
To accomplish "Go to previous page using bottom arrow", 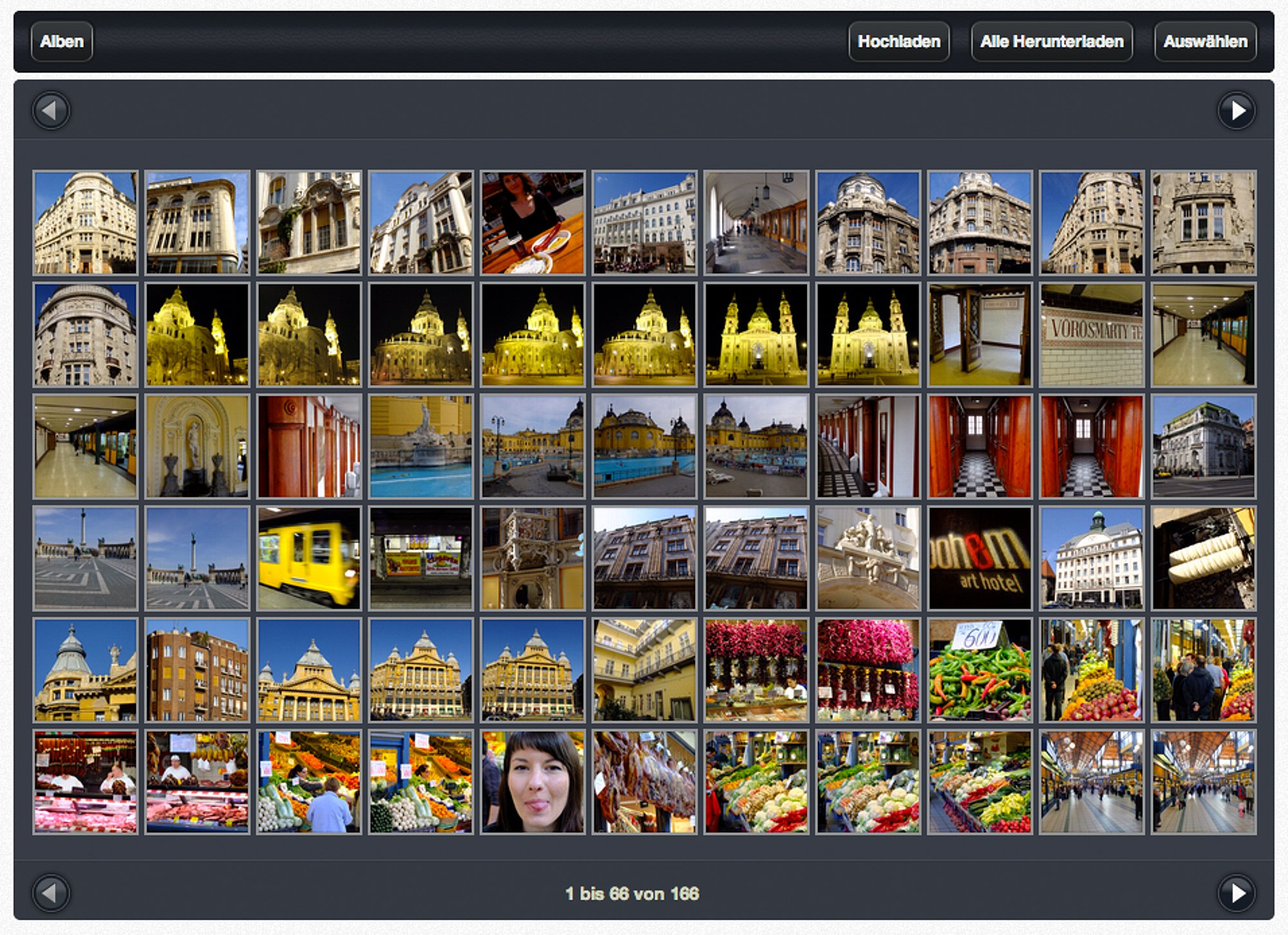I will [51, 893].
